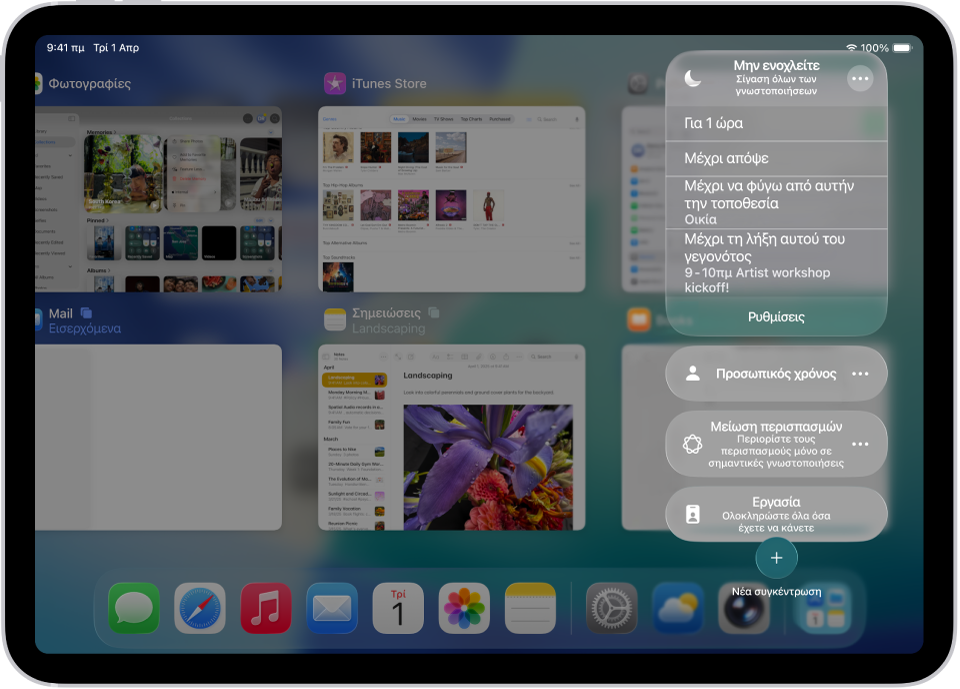Screen dimensions: 960x689
Task: Open more options for Μείωση περισπασμών
Action: tap(860, 444)
